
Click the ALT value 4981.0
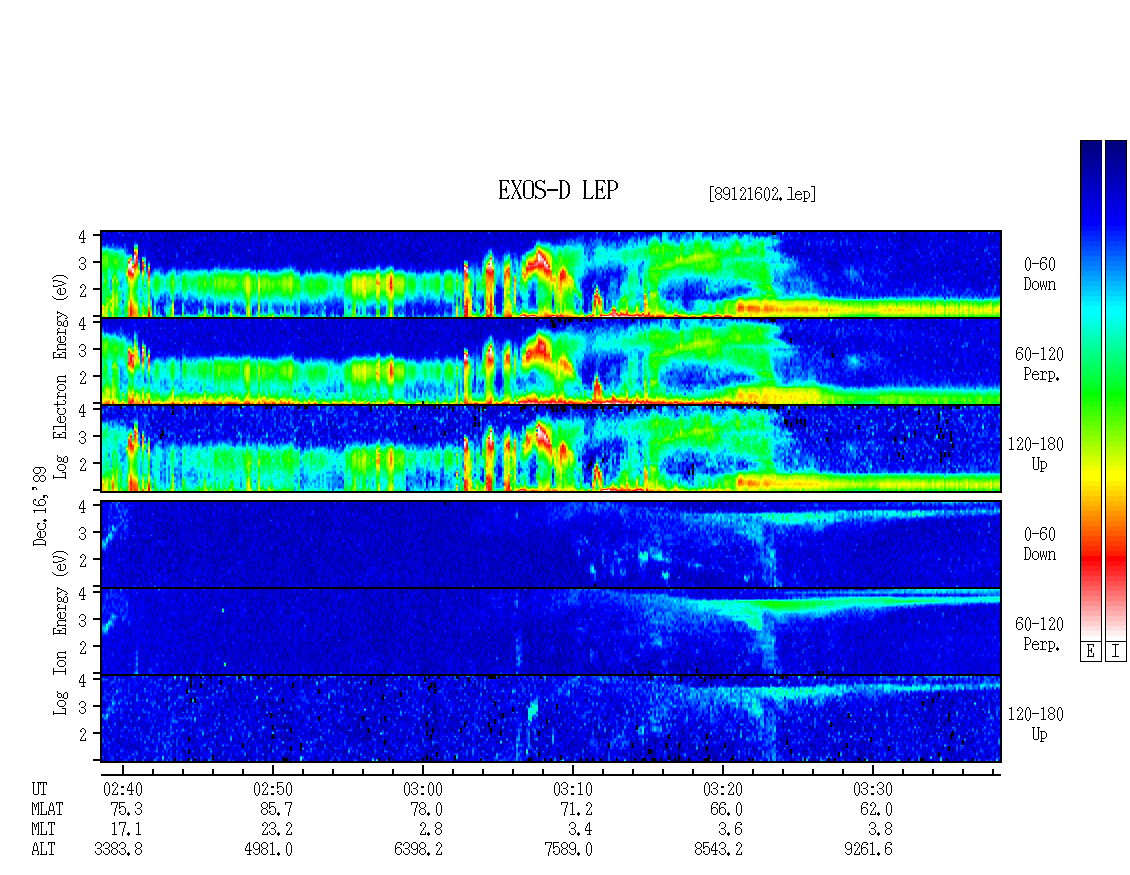(268, 850)
